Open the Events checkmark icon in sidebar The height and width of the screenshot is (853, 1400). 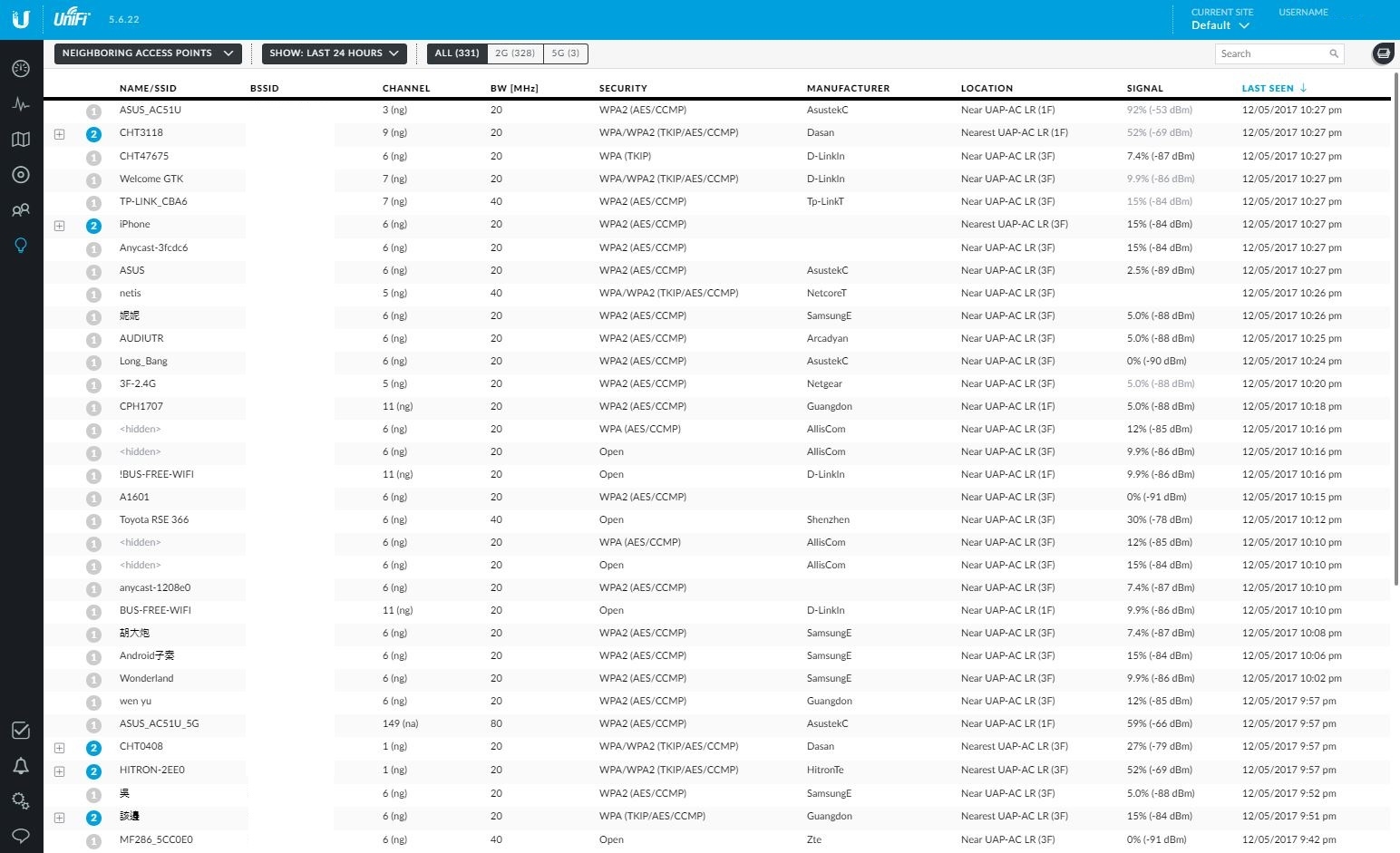coord(21,731)
